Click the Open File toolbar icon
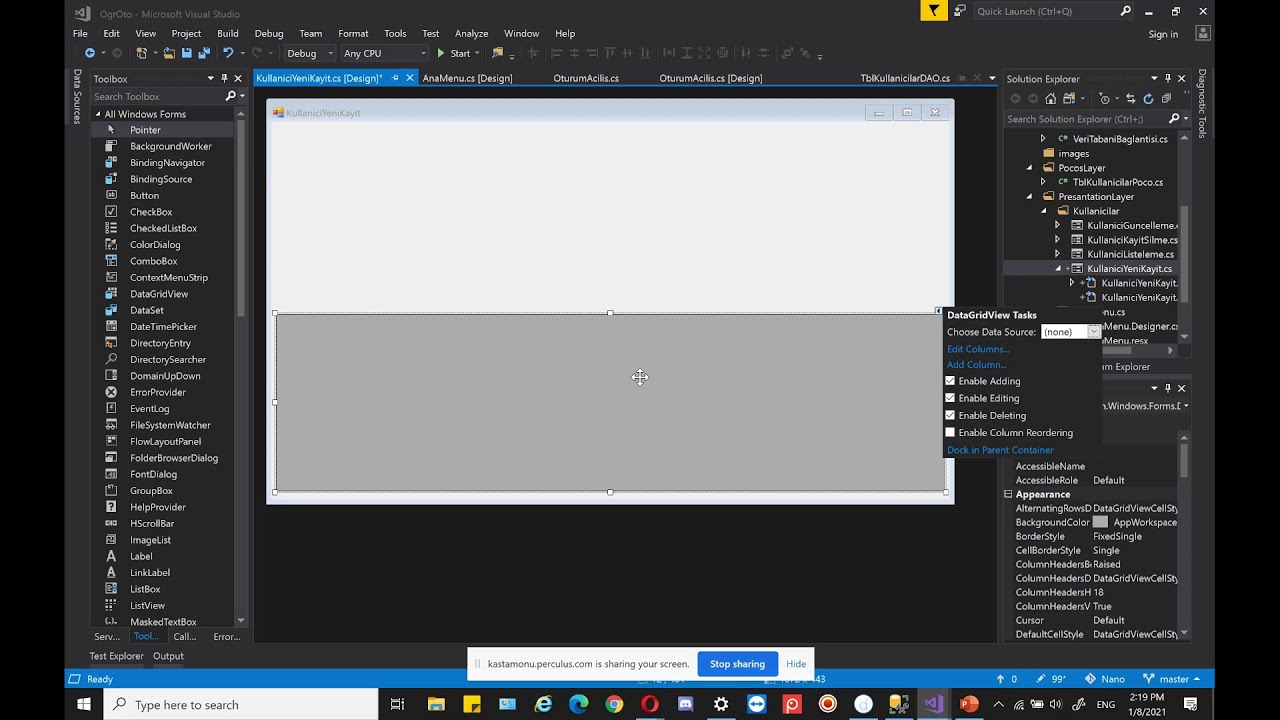 point(169,53)
